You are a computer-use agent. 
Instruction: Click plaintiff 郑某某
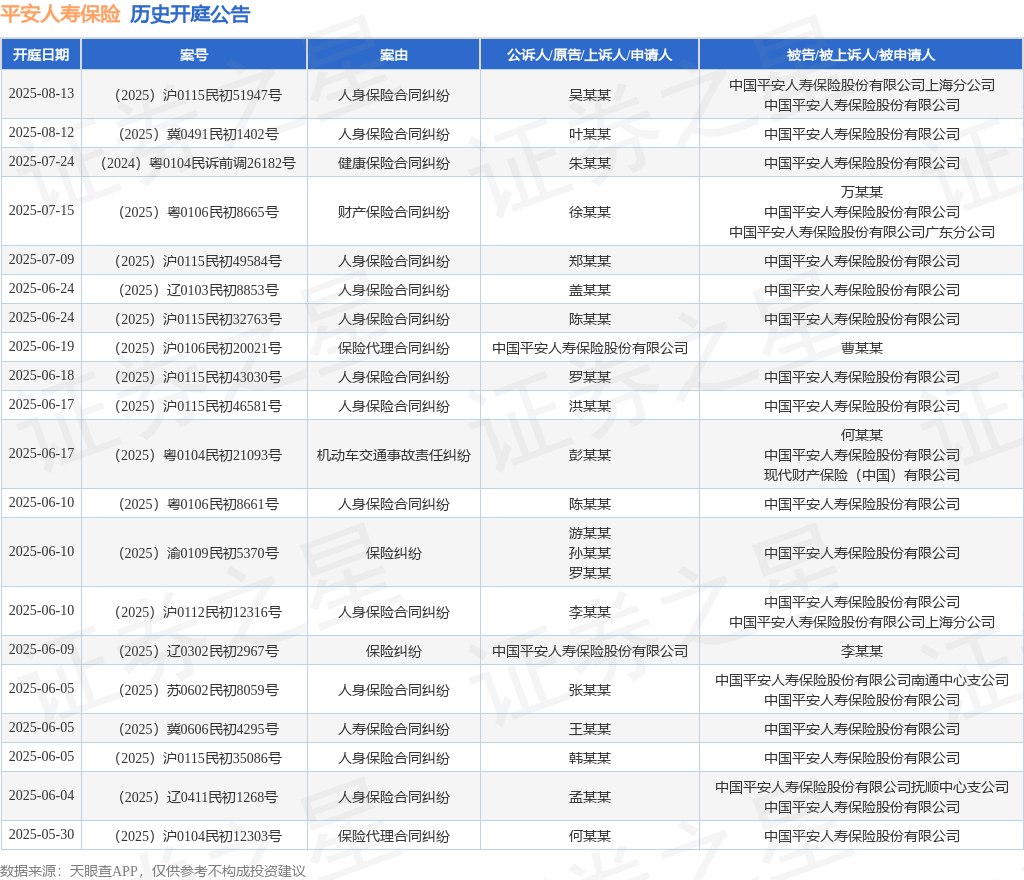point(590,261)
